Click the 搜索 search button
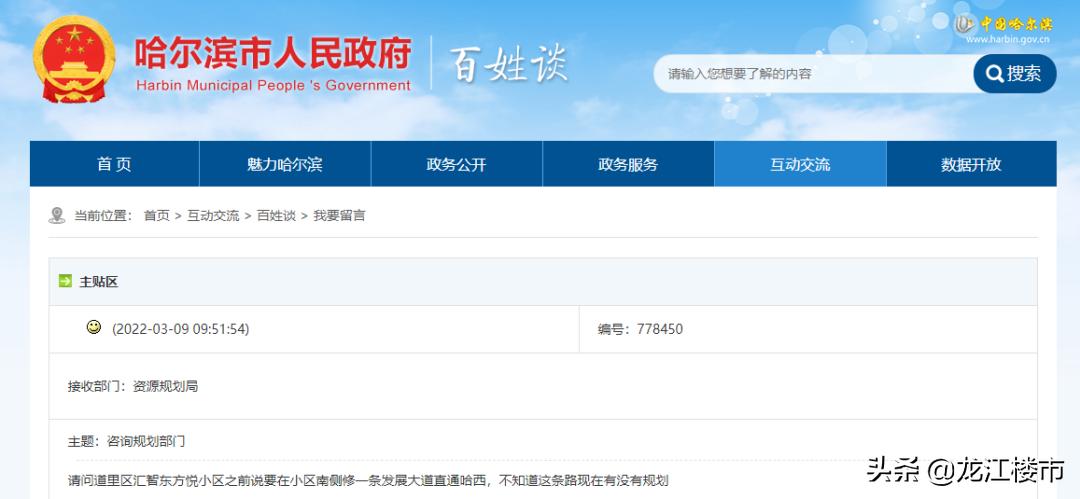This screenshot has width=1080, height=499. coord(1015,74)
